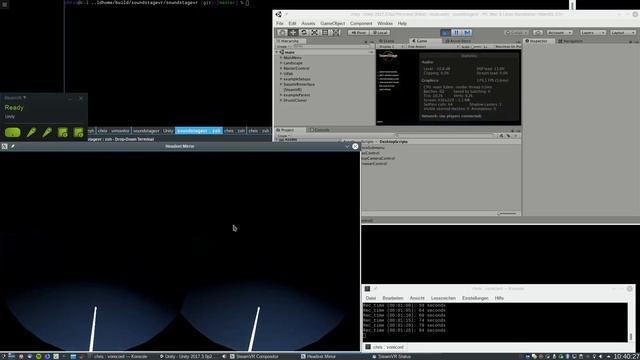The image size is (640, 360).
Task: Click the Hierarchy search field
Action: coord(331,47)
